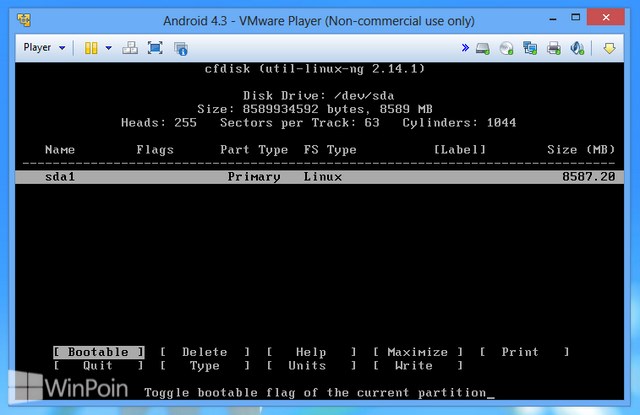This screenshot has width=640, height=415.
Task: Click the Flags column header
Action: (x=155, y=150)
